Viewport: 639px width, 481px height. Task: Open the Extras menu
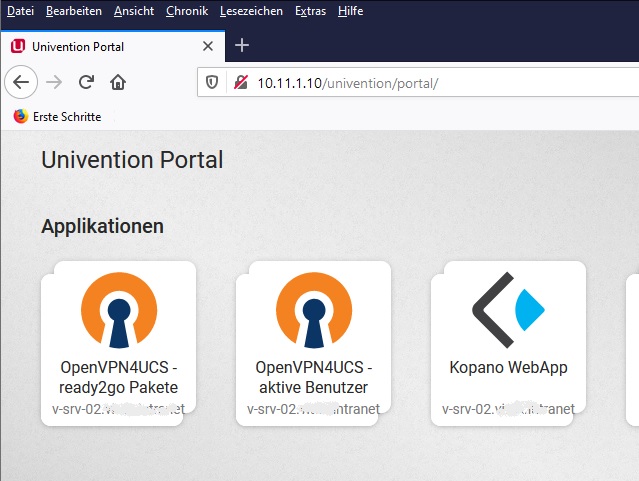click(311, 11)
